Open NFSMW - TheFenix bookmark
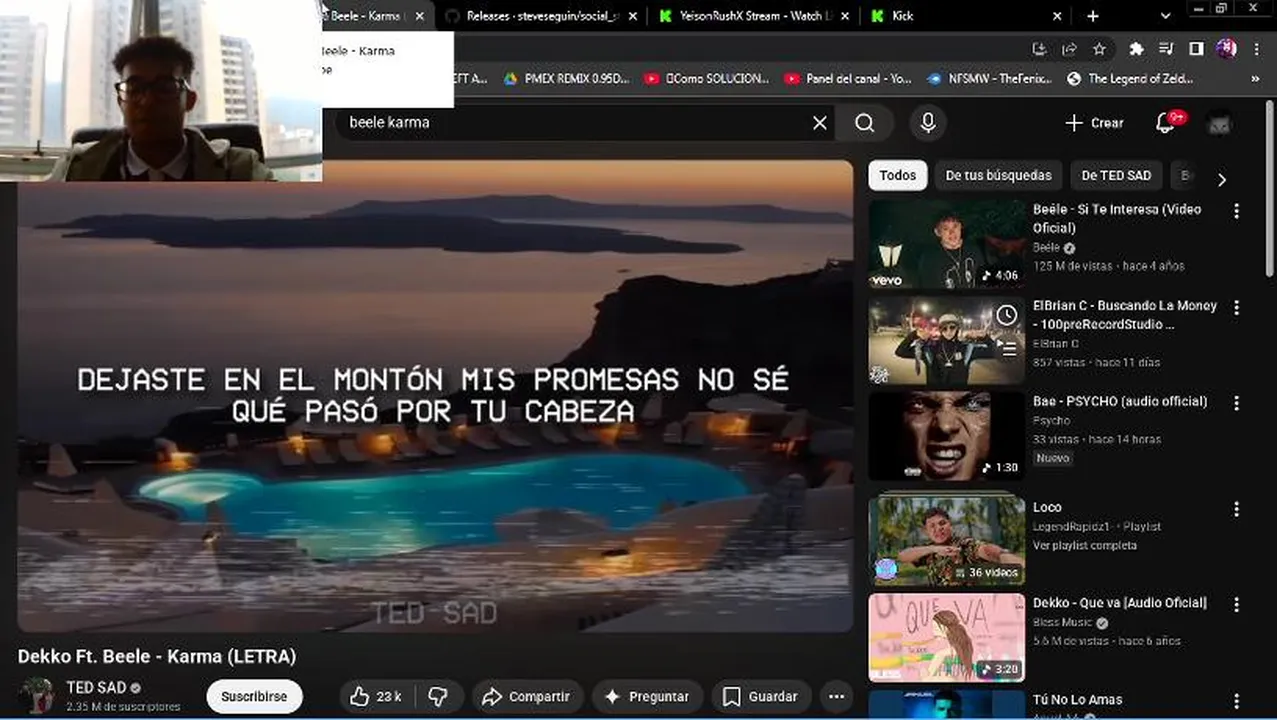Screen dimensions: 1277x720 point(990,78)
